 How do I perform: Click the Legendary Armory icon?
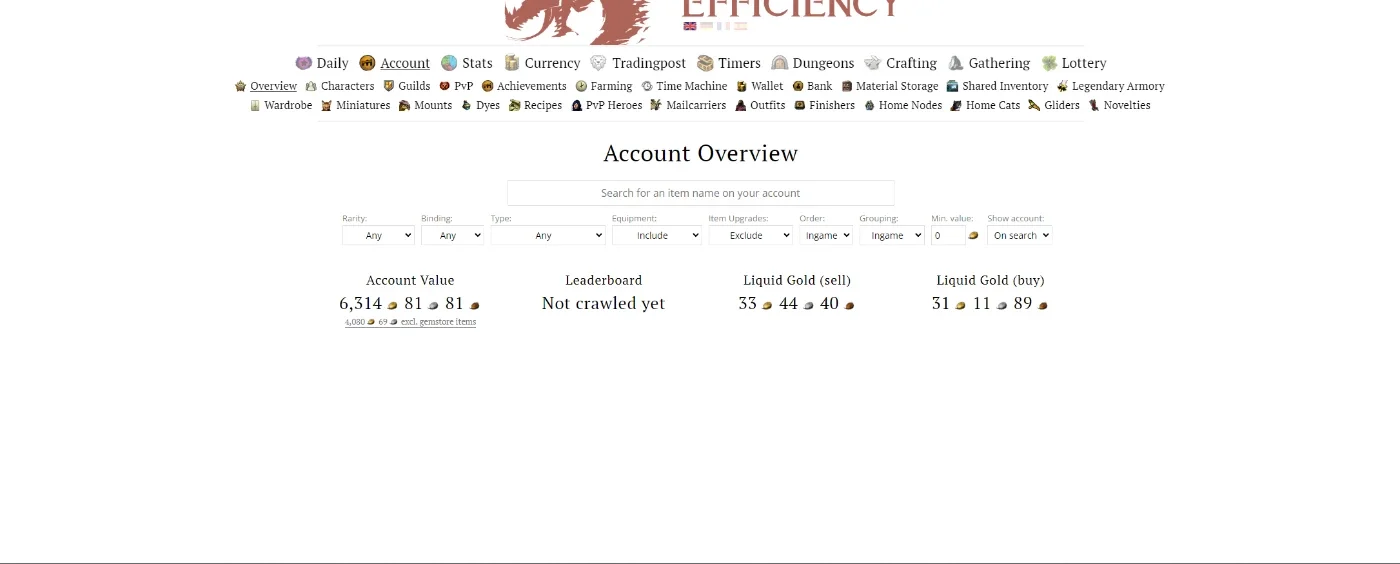pyautogui.click(x=1063, y=86)
